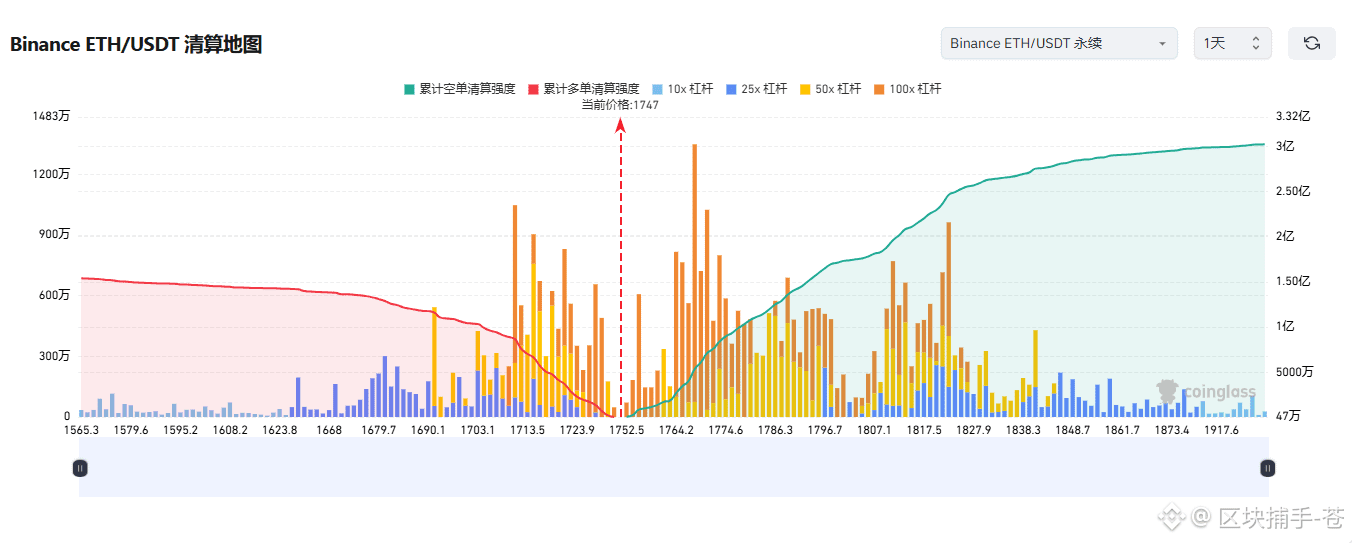Click the data zoom range bar
This screenshot has width=1352, height=543.
pos(674,468)
